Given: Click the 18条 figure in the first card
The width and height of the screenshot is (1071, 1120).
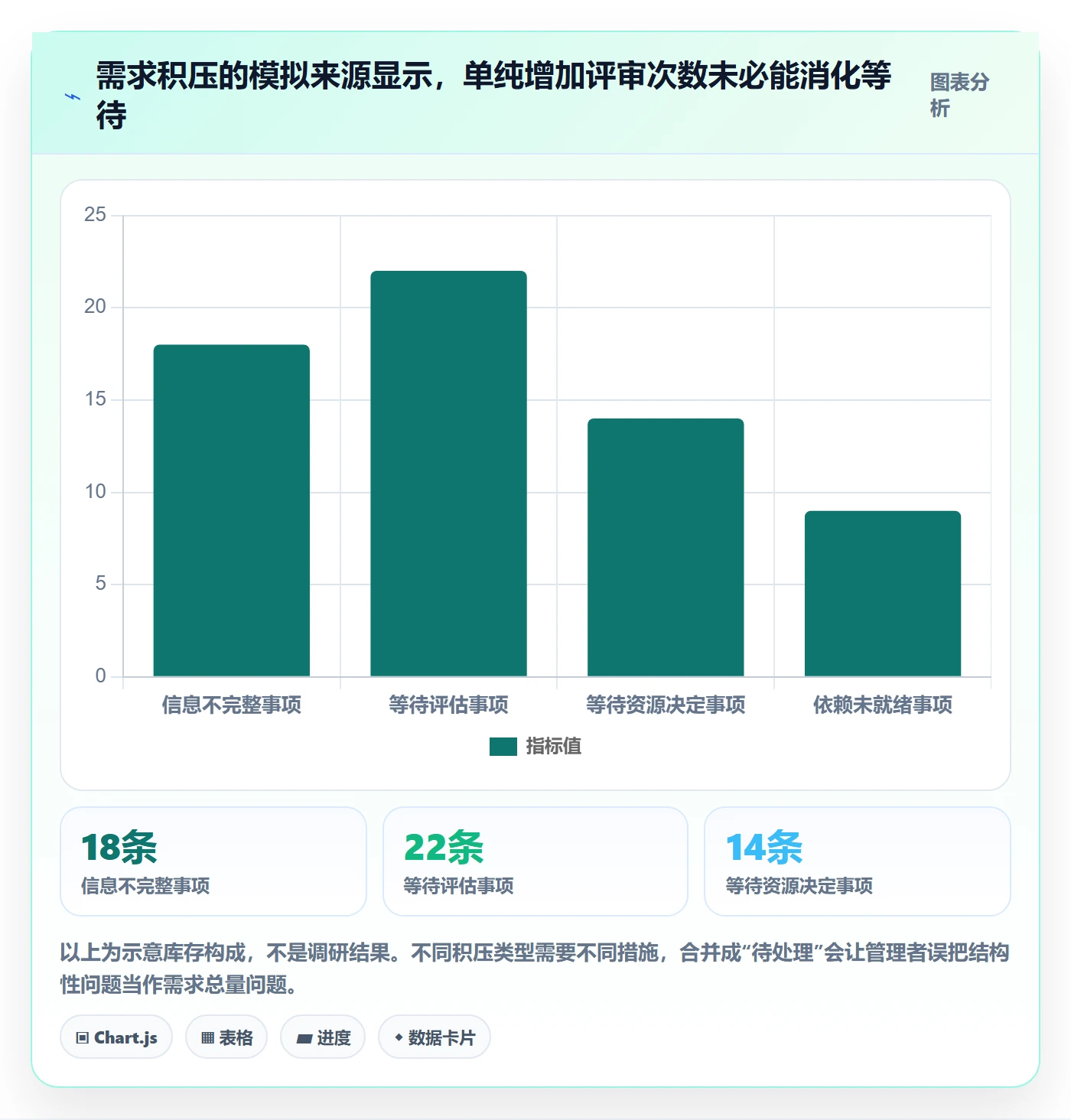Looking at the screenshot, I should point(119,848).
